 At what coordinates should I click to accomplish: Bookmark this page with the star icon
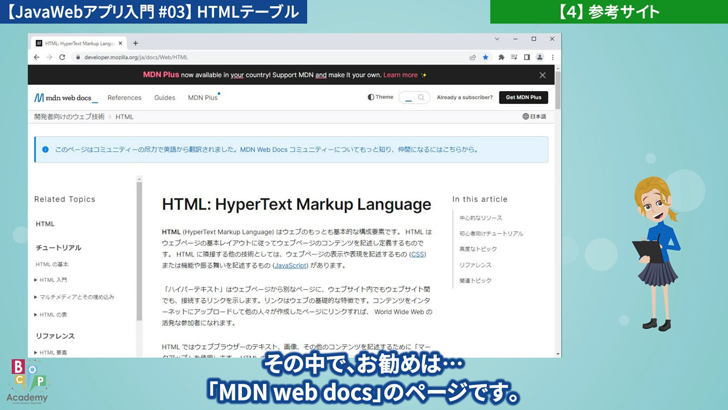point(486,57)
